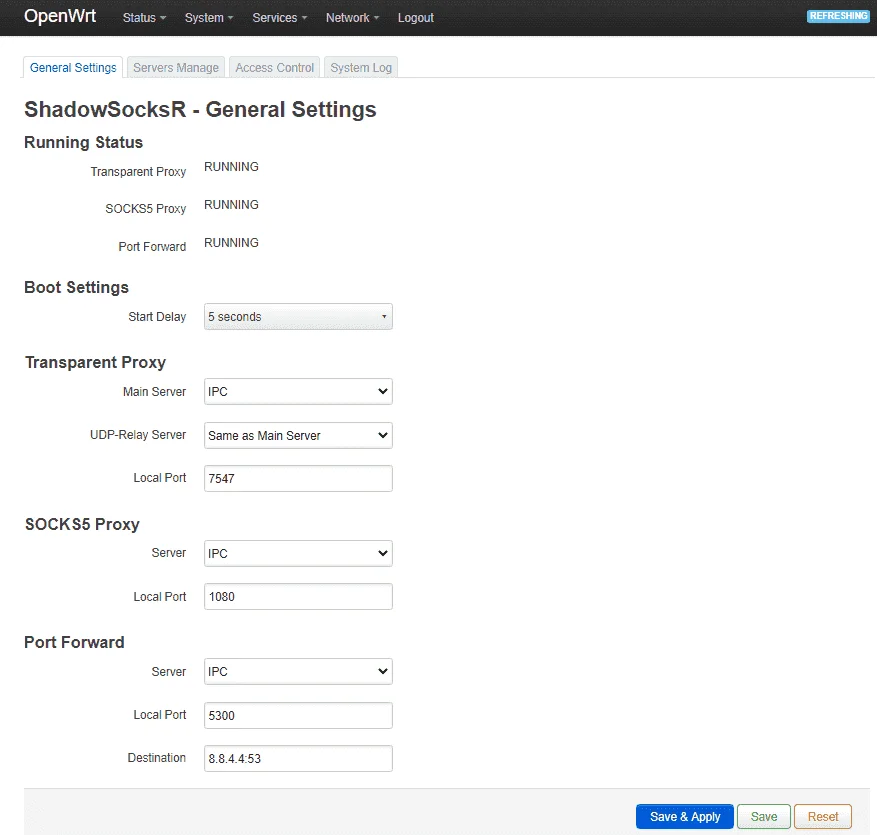The image size is (877, 835).
Task: Switch to the Servers Manage tab
Action: pyautogui.click(x=176, y=68)
